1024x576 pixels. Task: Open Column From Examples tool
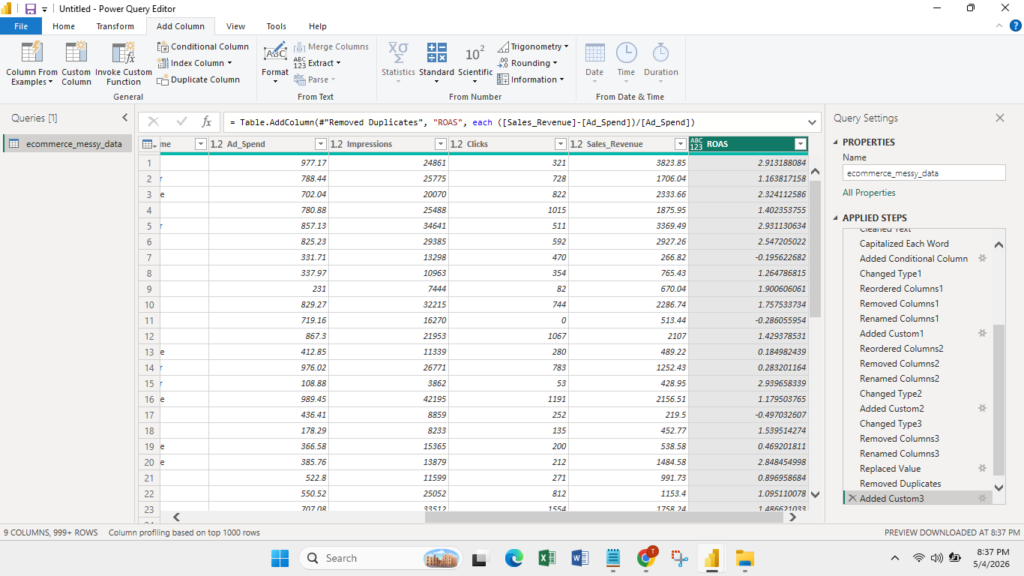[31, 63]
